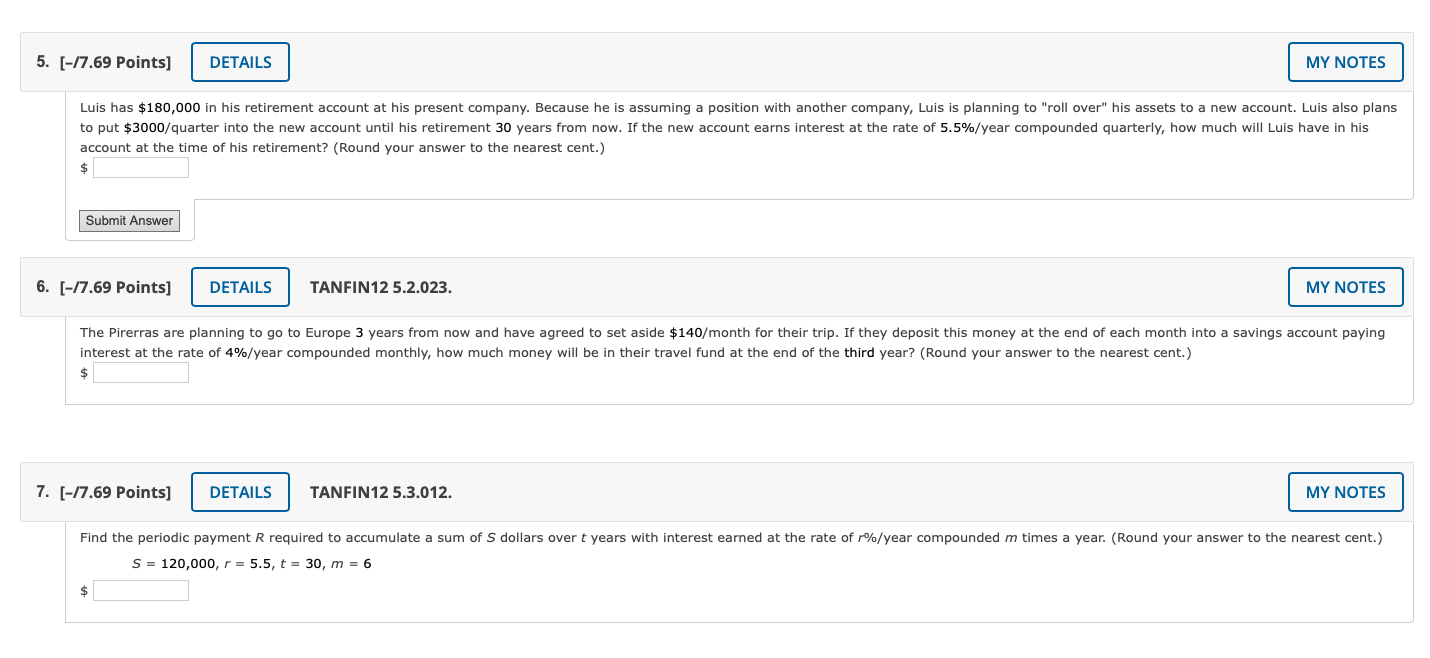Click the Submit Answer button
This screenshot has height=658, width=1430.
tap(129, 221)
